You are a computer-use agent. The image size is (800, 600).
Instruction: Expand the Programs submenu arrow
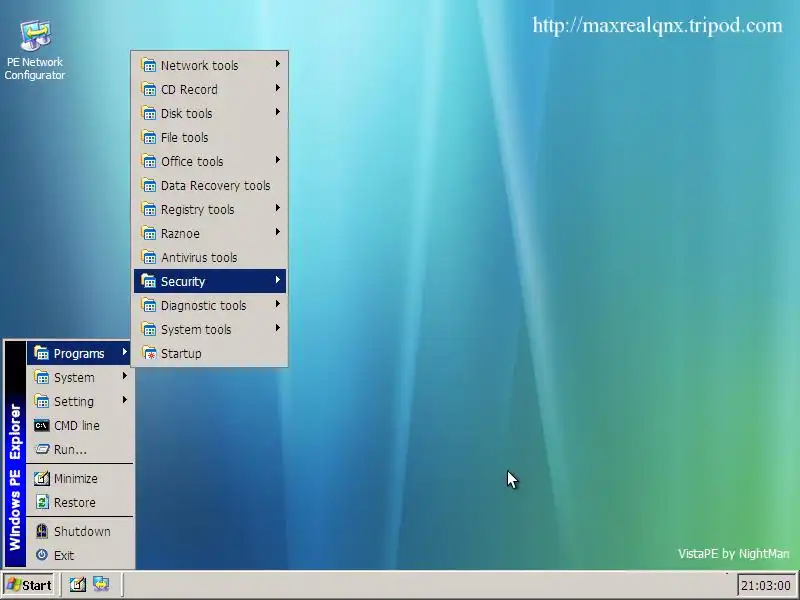point(124,352)
